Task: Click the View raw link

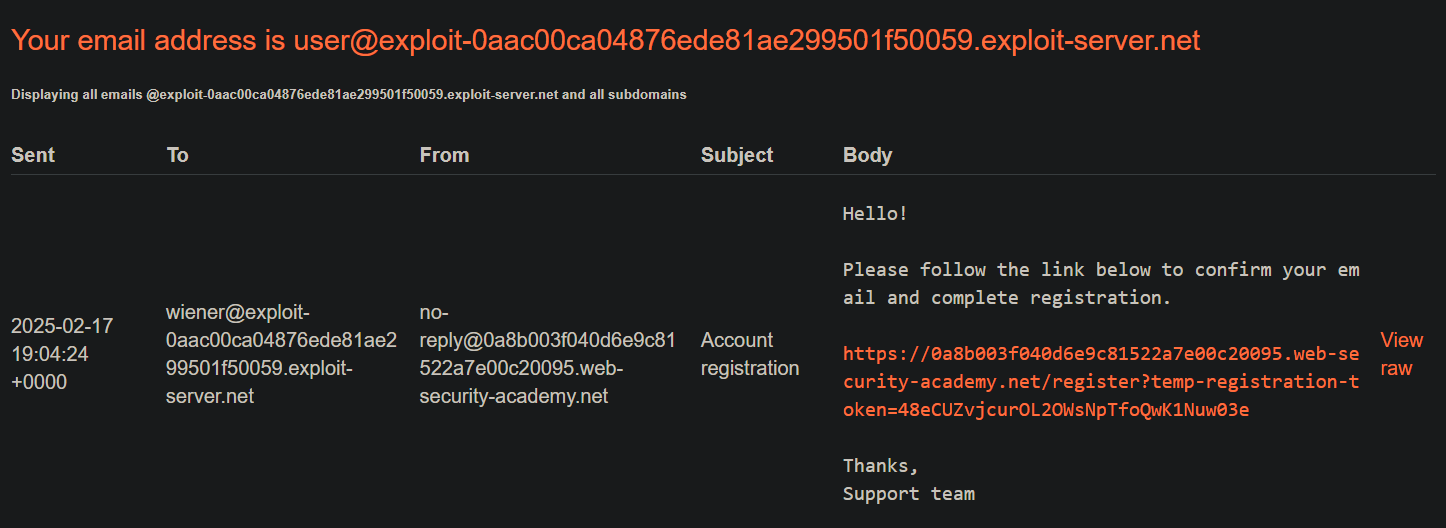Action: (x=1401, y=354)
